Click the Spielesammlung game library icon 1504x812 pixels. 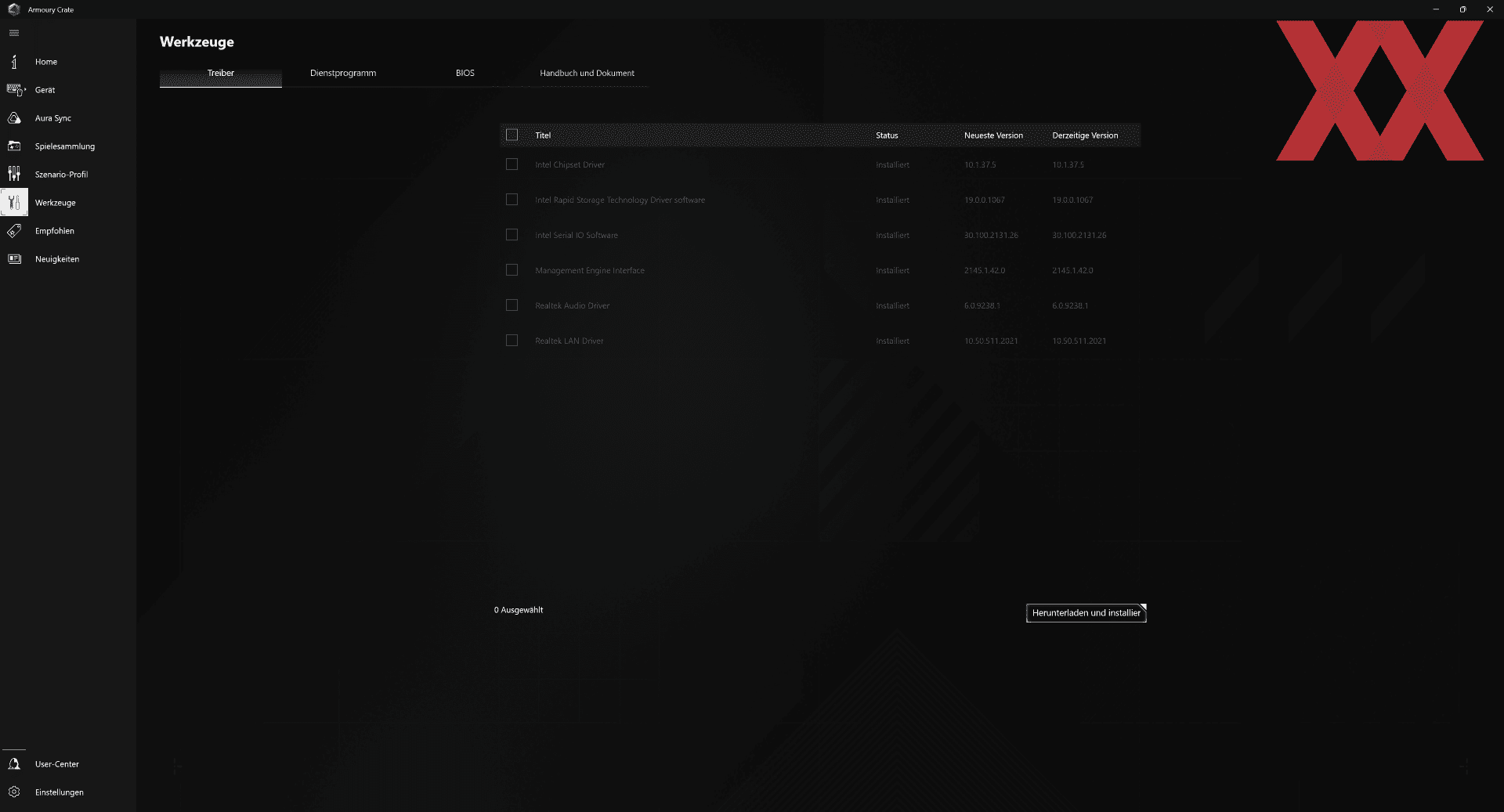pyautogui.click(x=14, y=146)
